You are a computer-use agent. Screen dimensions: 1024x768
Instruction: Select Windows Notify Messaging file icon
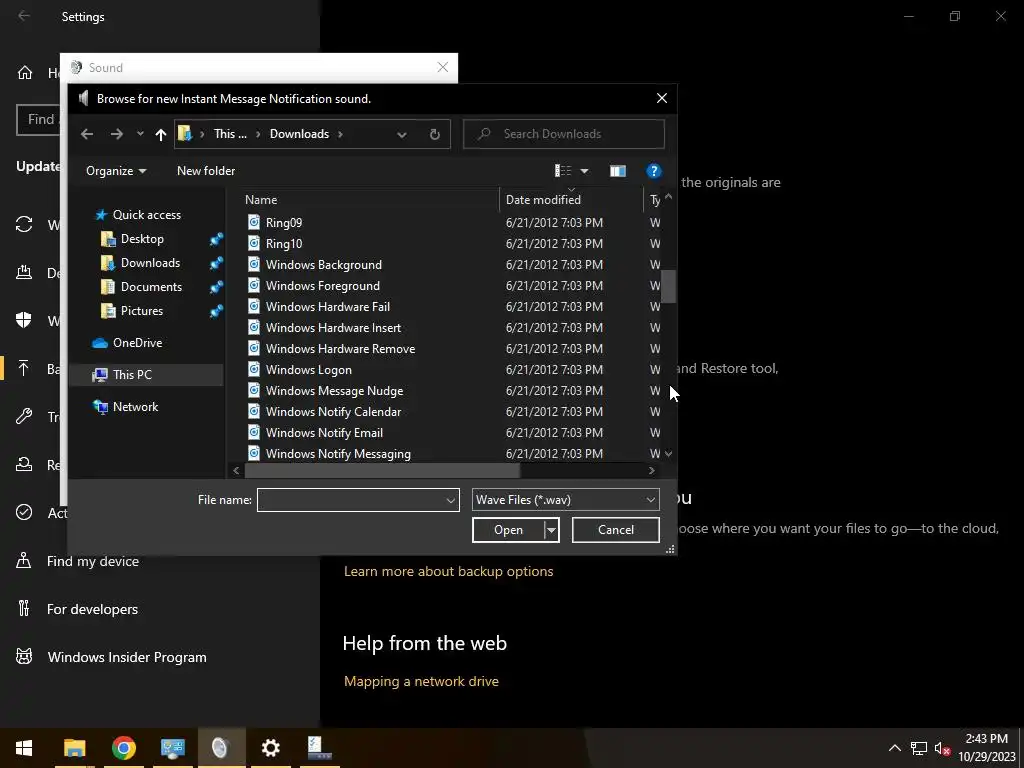pos(254,453)
